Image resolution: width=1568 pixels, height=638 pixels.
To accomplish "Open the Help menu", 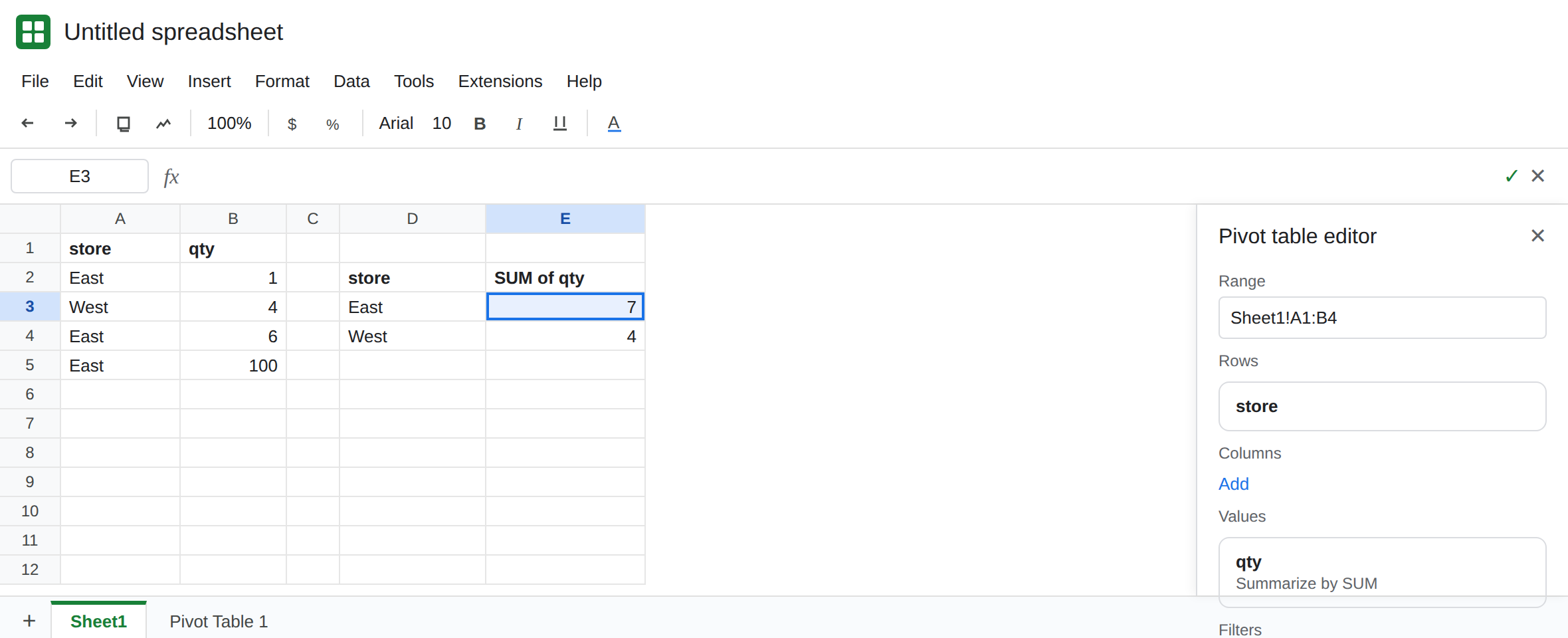I will pyautogui.click(x=584, y=81).
